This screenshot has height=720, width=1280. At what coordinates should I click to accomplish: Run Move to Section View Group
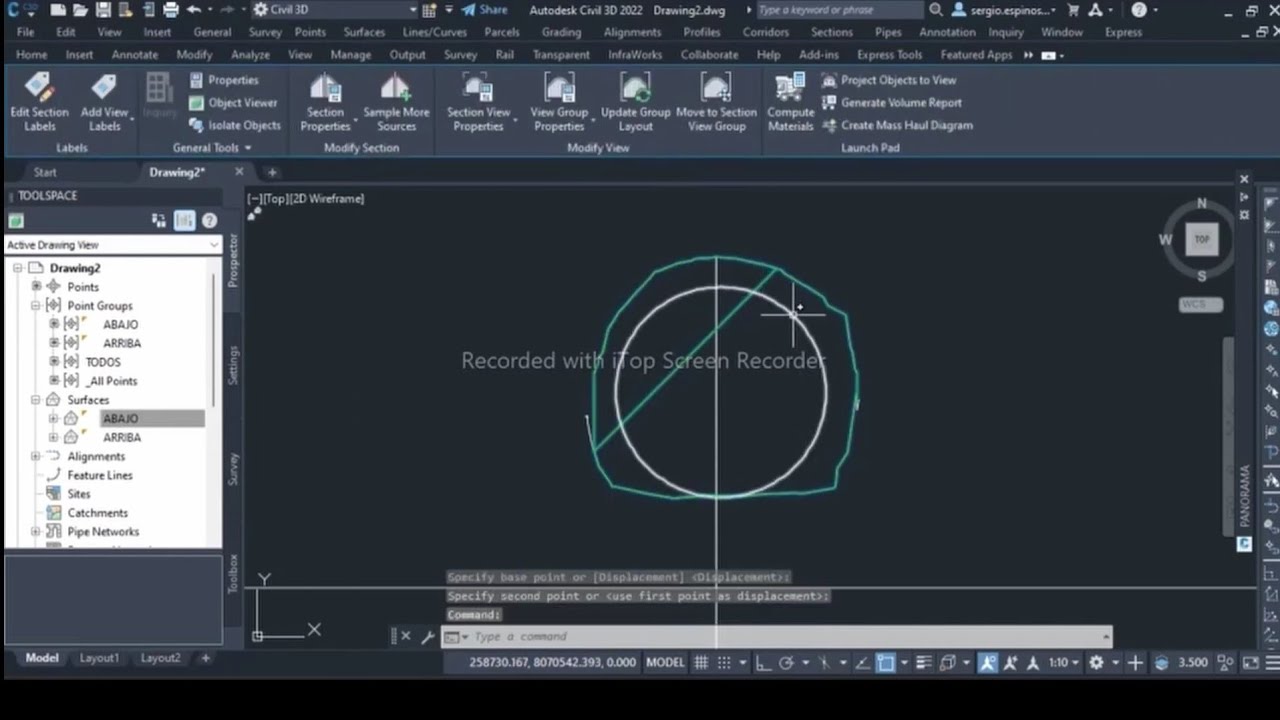pyautogui.click(x=716, y=102)
